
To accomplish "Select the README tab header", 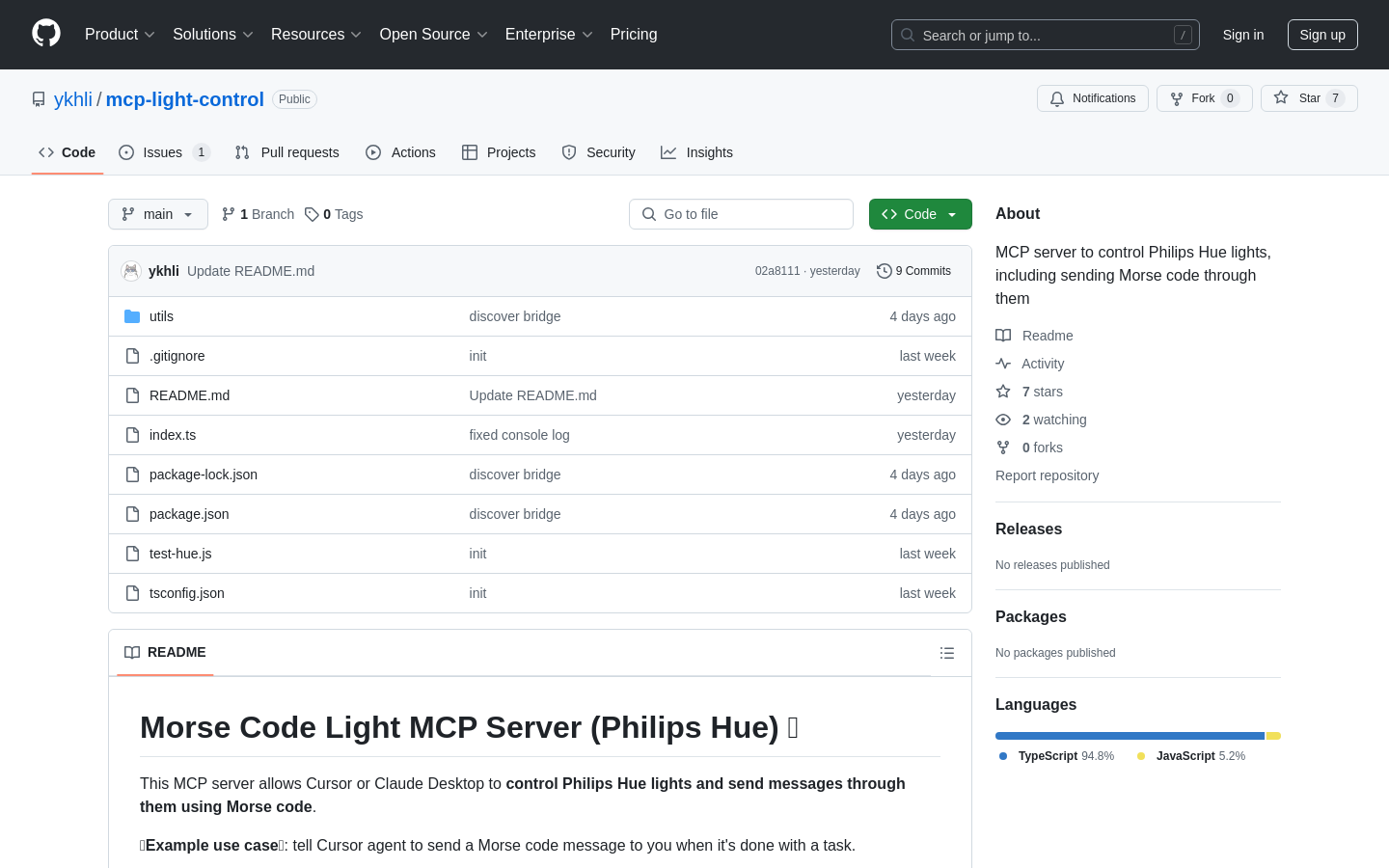I will click(165, 653).
